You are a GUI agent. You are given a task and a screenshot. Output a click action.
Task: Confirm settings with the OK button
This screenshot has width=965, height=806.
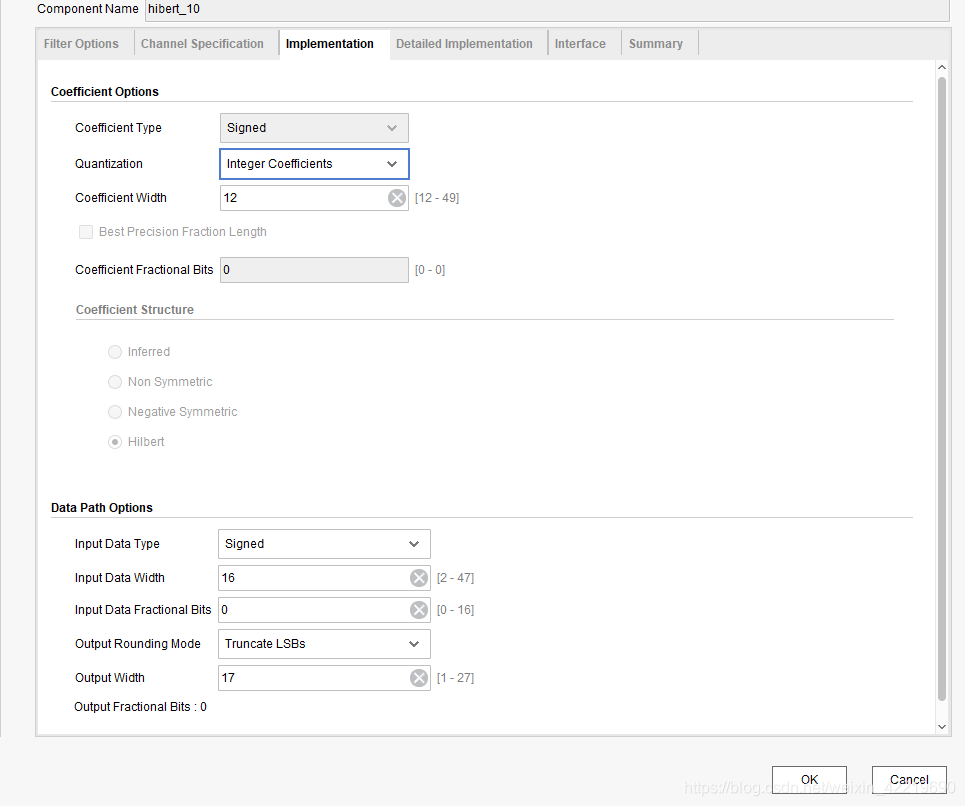[809, 780]
